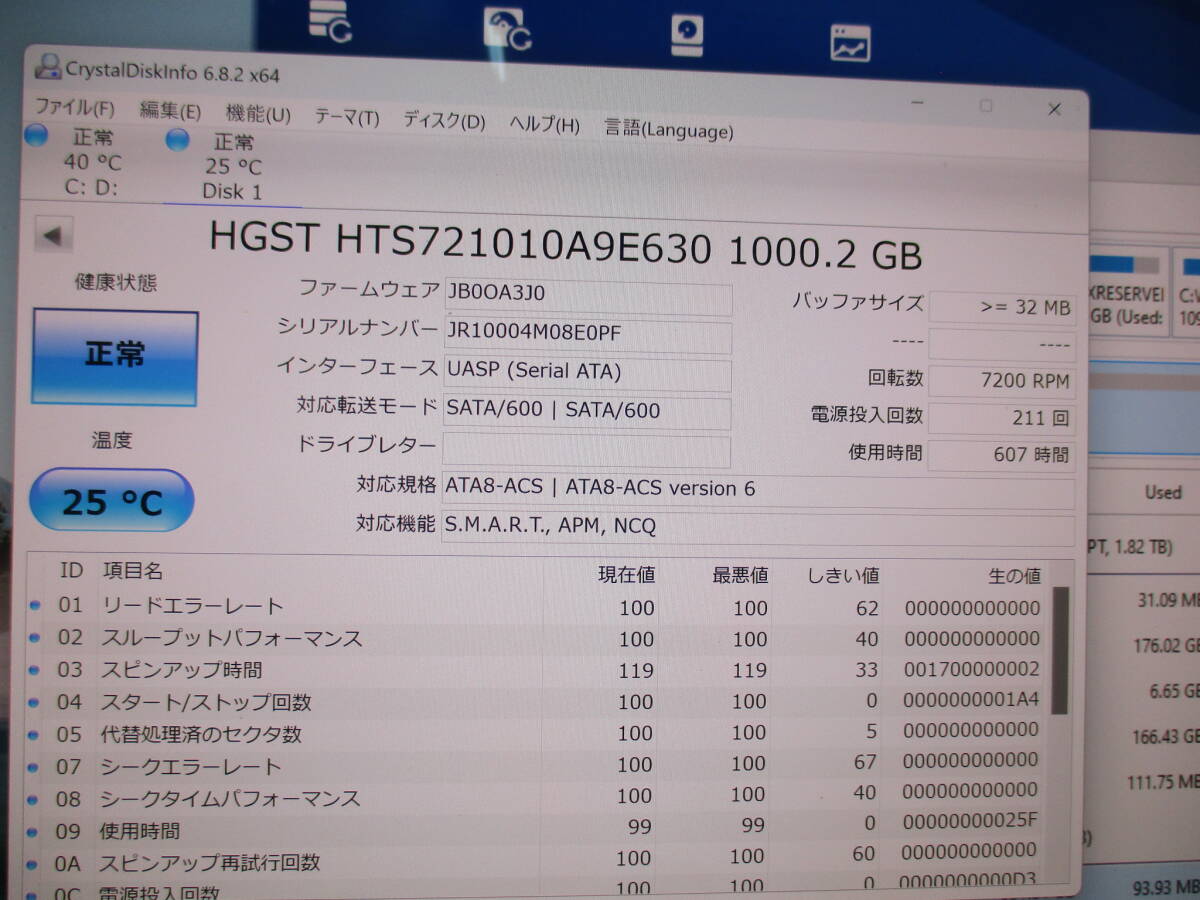Click the transfer mode field SATA/600 | SATA/600
The height and width of the screenshot is (900, 1200).
(x=587, y=412)
